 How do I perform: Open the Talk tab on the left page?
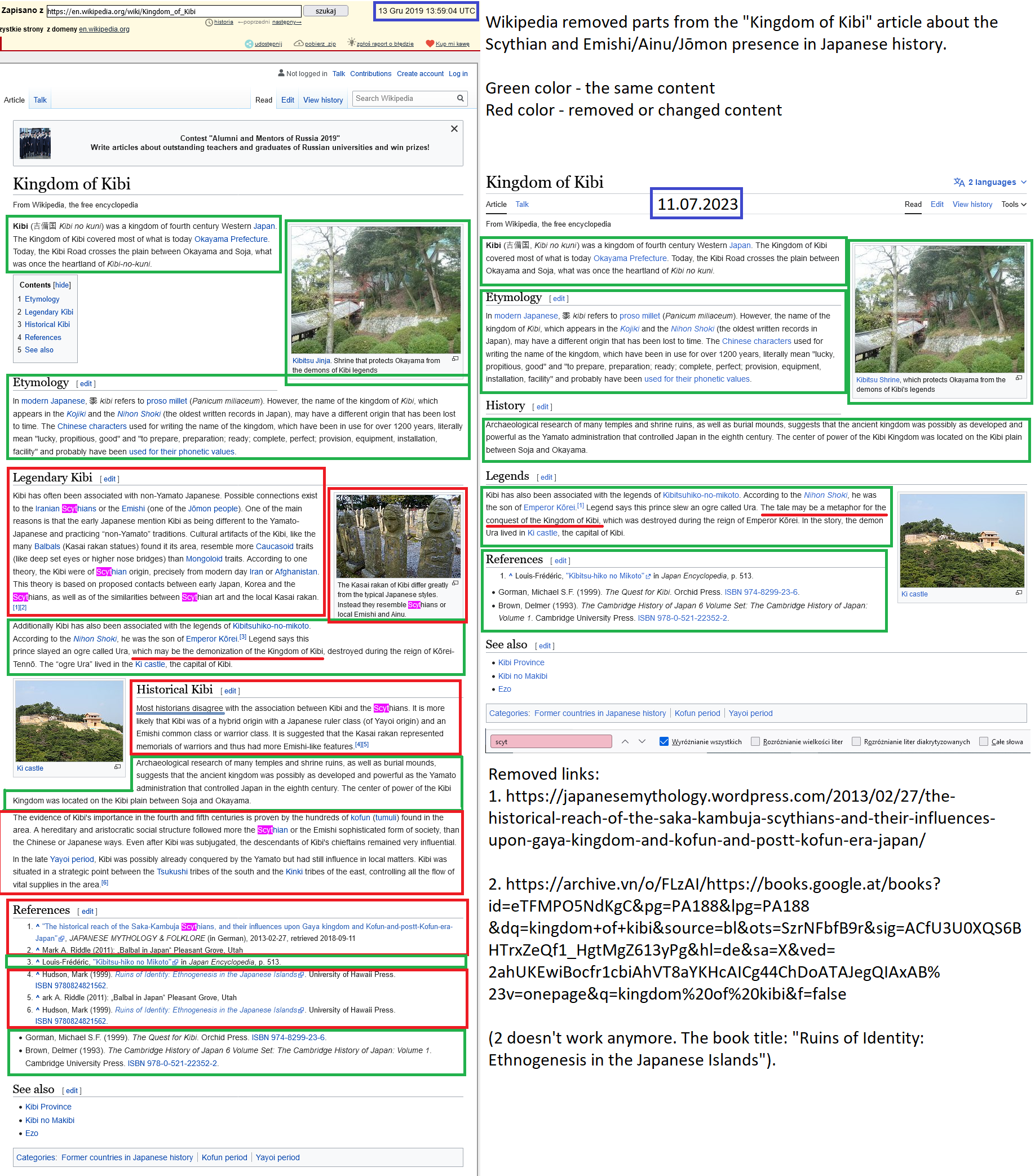(39, 100)
